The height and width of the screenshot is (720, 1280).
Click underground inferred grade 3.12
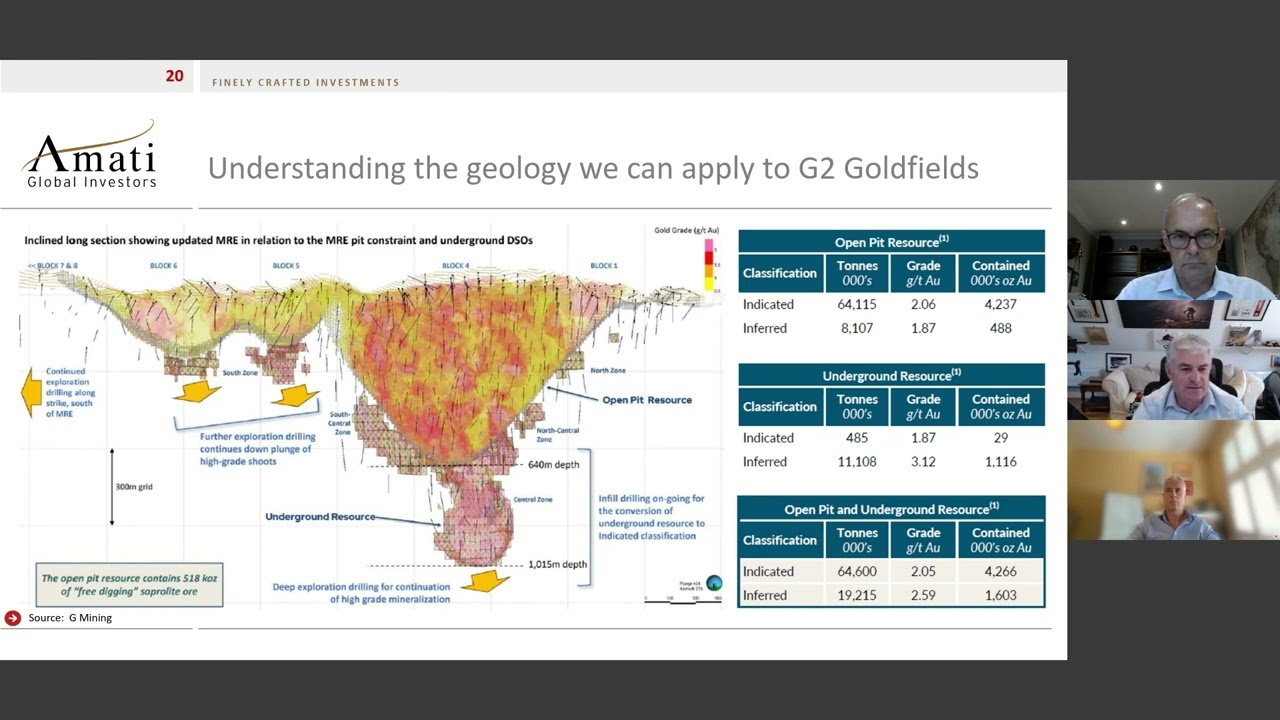923,462
